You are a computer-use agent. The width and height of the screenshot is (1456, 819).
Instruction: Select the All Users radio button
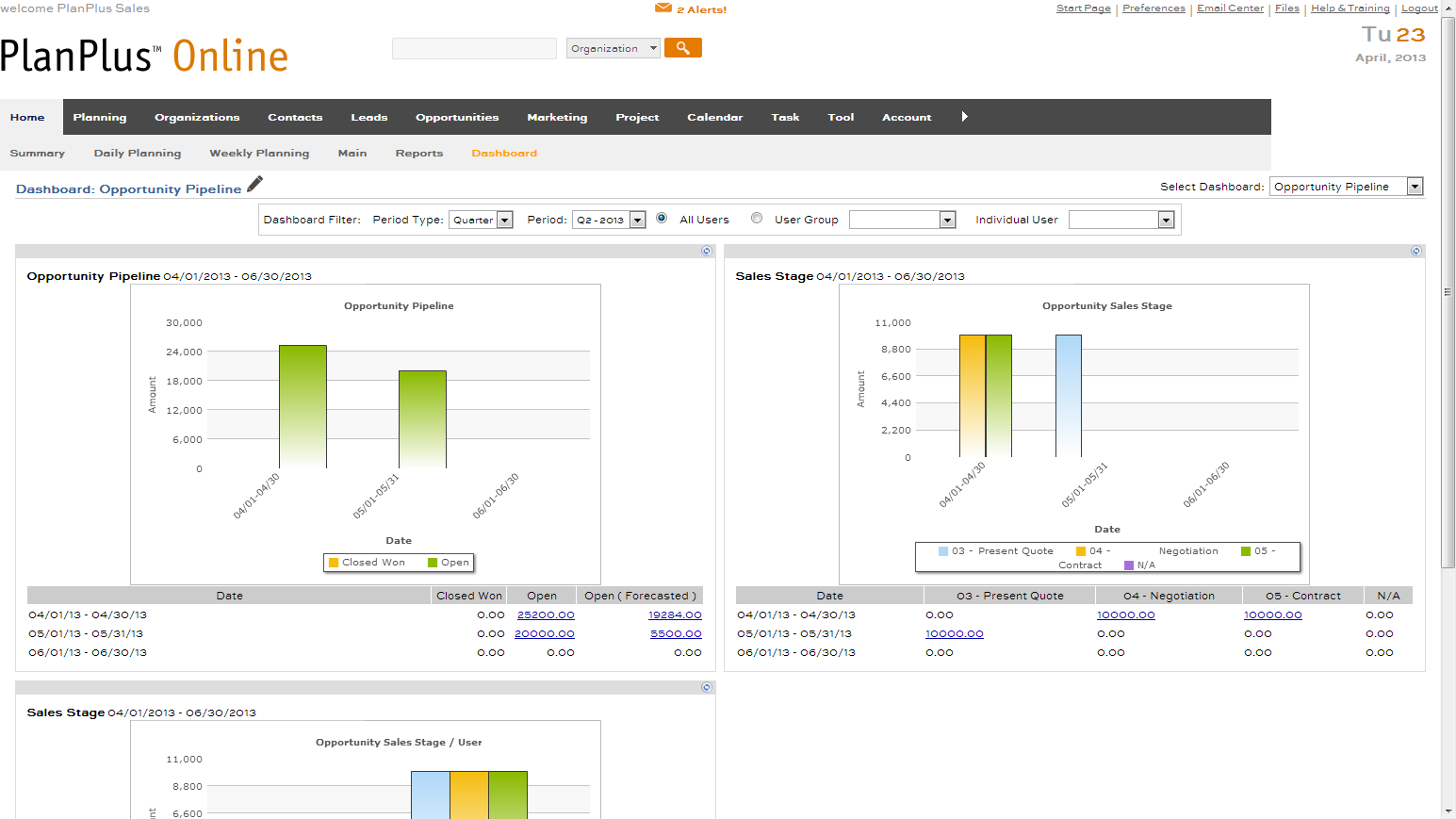tap(662, 219)
